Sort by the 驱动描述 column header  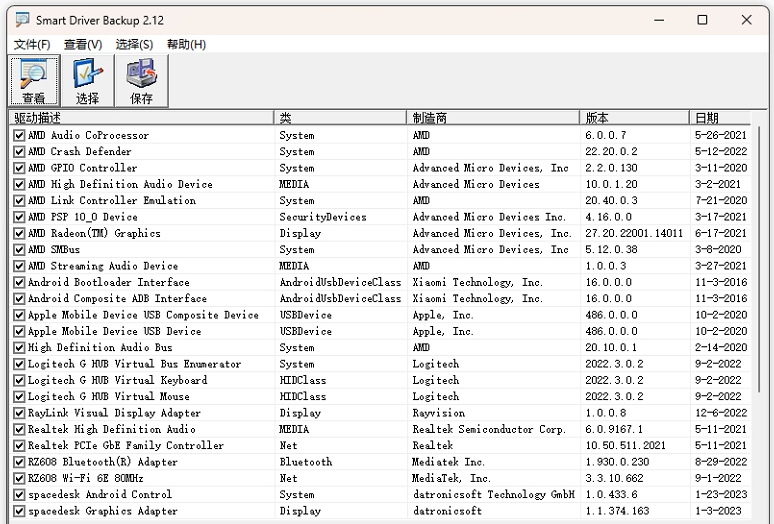(x=142, y=117)
